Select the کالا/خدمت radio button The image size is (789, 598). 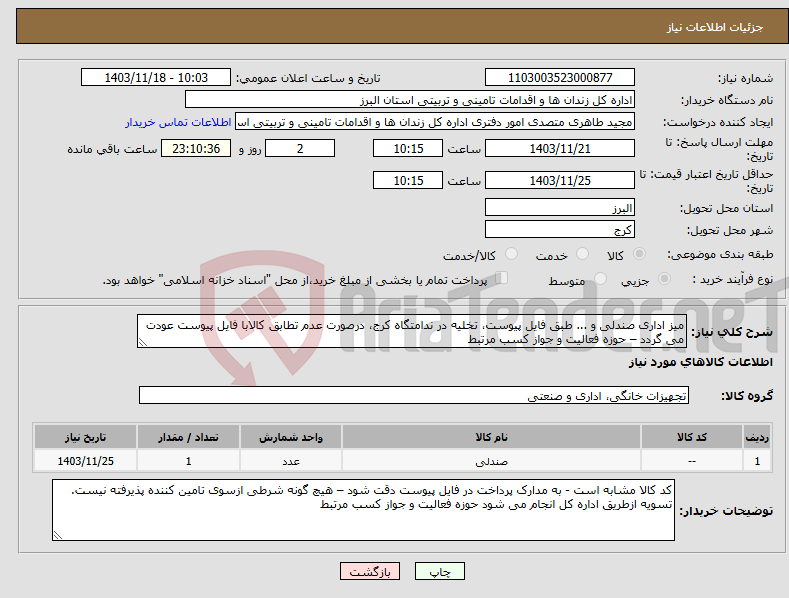coord(511,254)
